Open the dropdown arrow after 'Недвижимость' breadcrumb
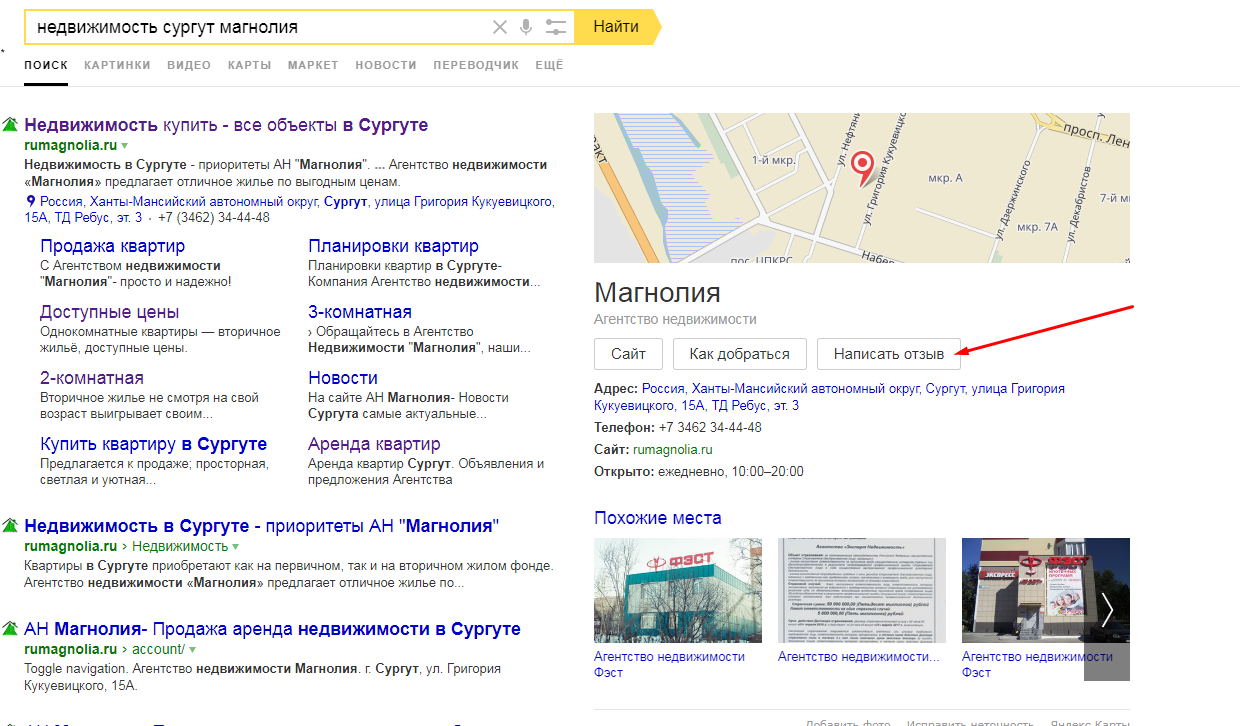1240x726 pixels. click(236, 547)
